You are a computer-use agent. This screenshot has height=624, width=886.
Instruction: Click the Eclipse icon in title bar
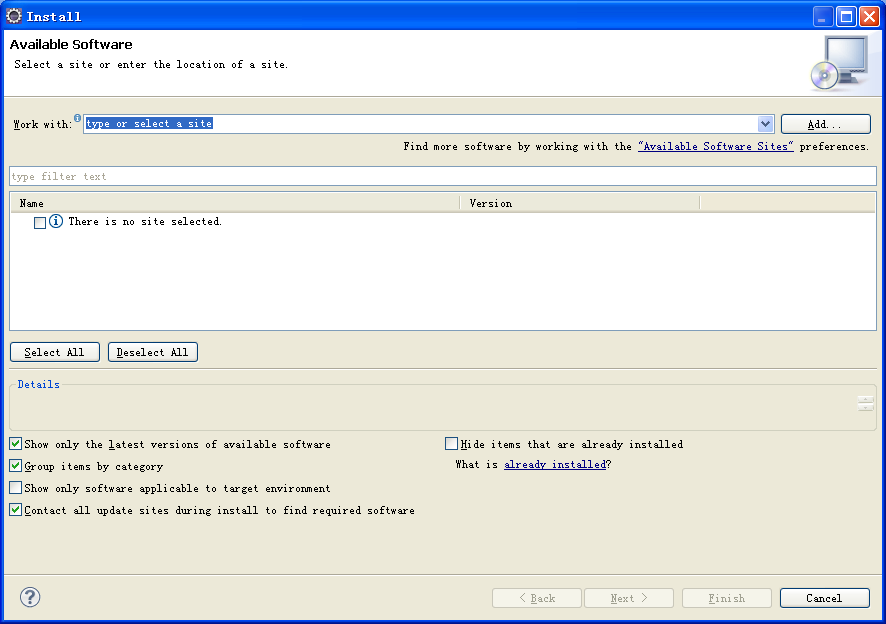point(14,16)
